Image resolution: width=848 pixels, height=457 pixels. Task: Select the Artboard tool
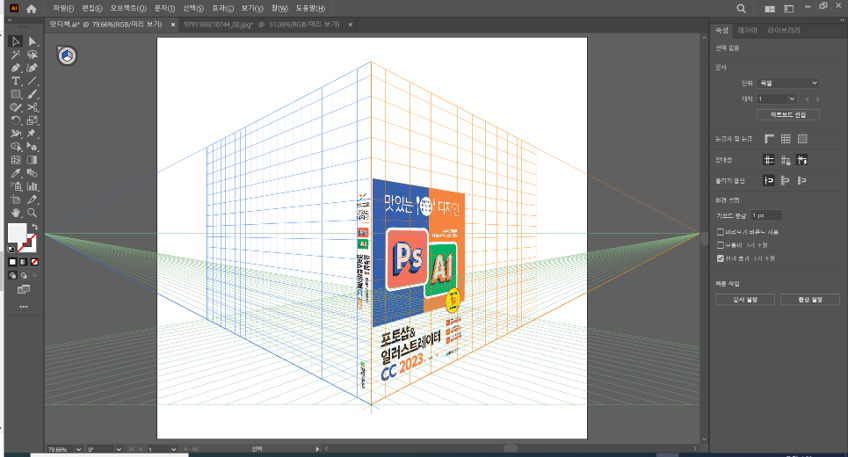pyautogui.click(x=16, y=200)
